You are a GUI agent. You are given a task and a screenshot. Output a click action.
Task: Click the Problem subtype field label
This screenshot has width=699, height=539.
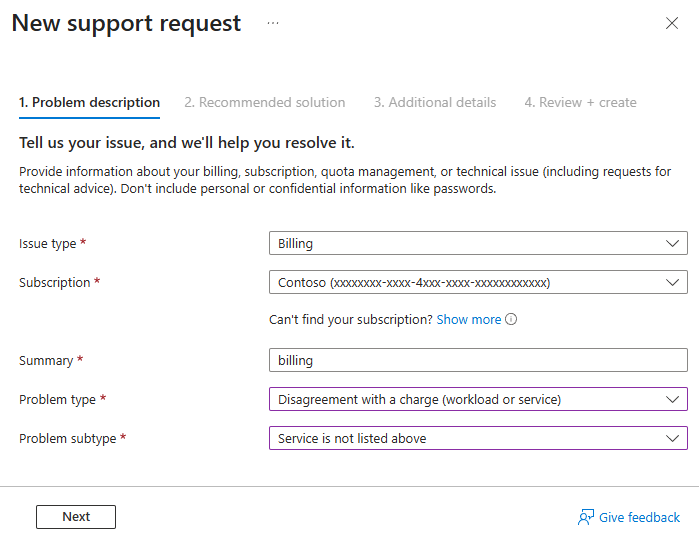(68, 438)
